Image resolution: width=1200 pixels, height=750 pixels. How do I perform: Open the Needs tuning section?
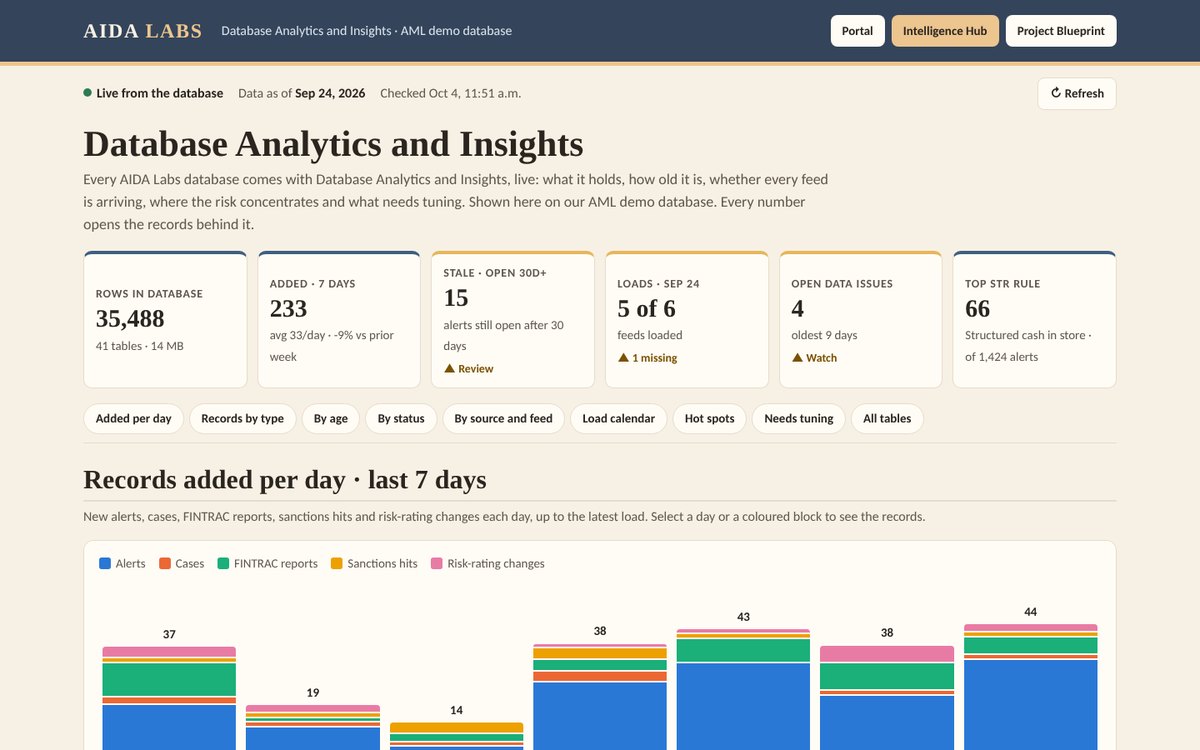[x=799, y=419]
